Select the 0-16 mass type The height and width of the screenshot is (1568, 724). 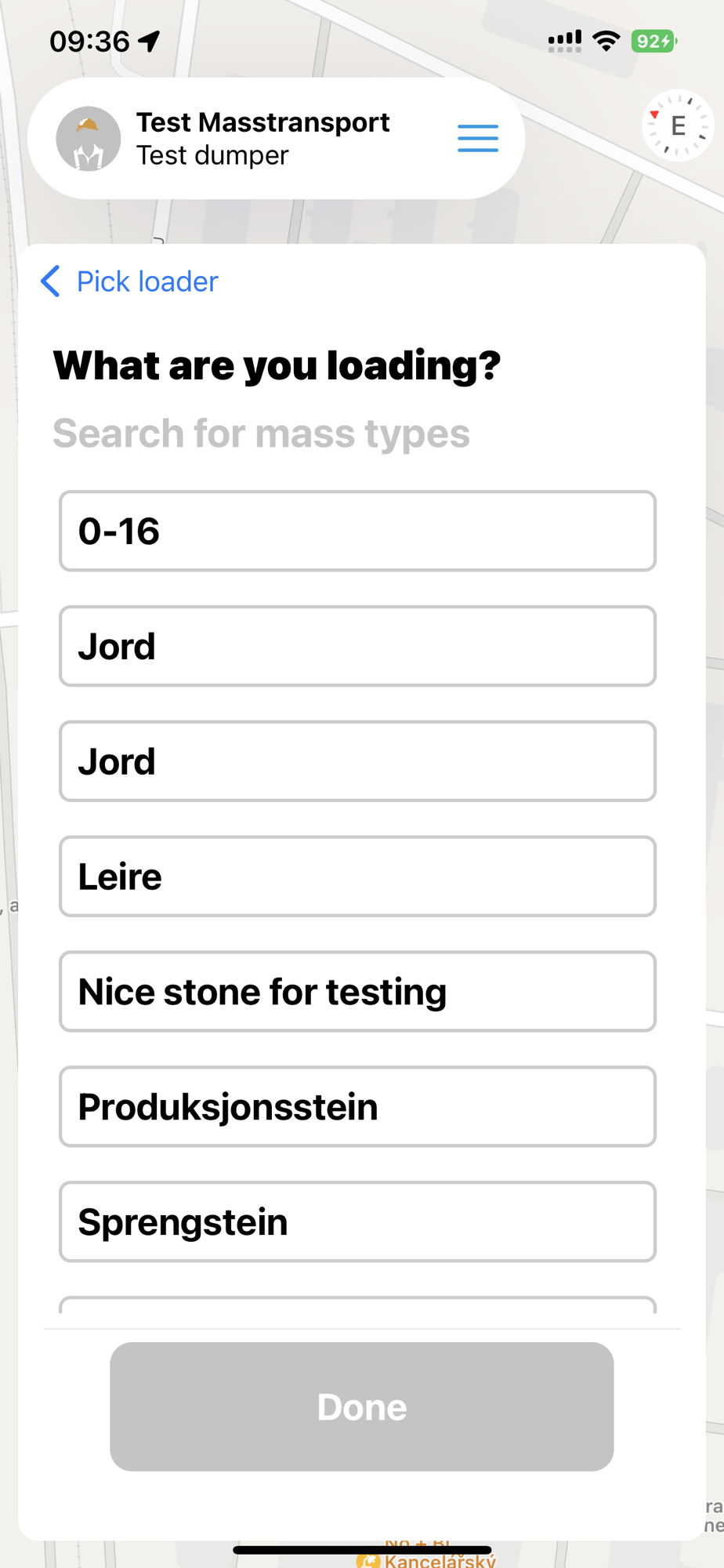[357, 532]
